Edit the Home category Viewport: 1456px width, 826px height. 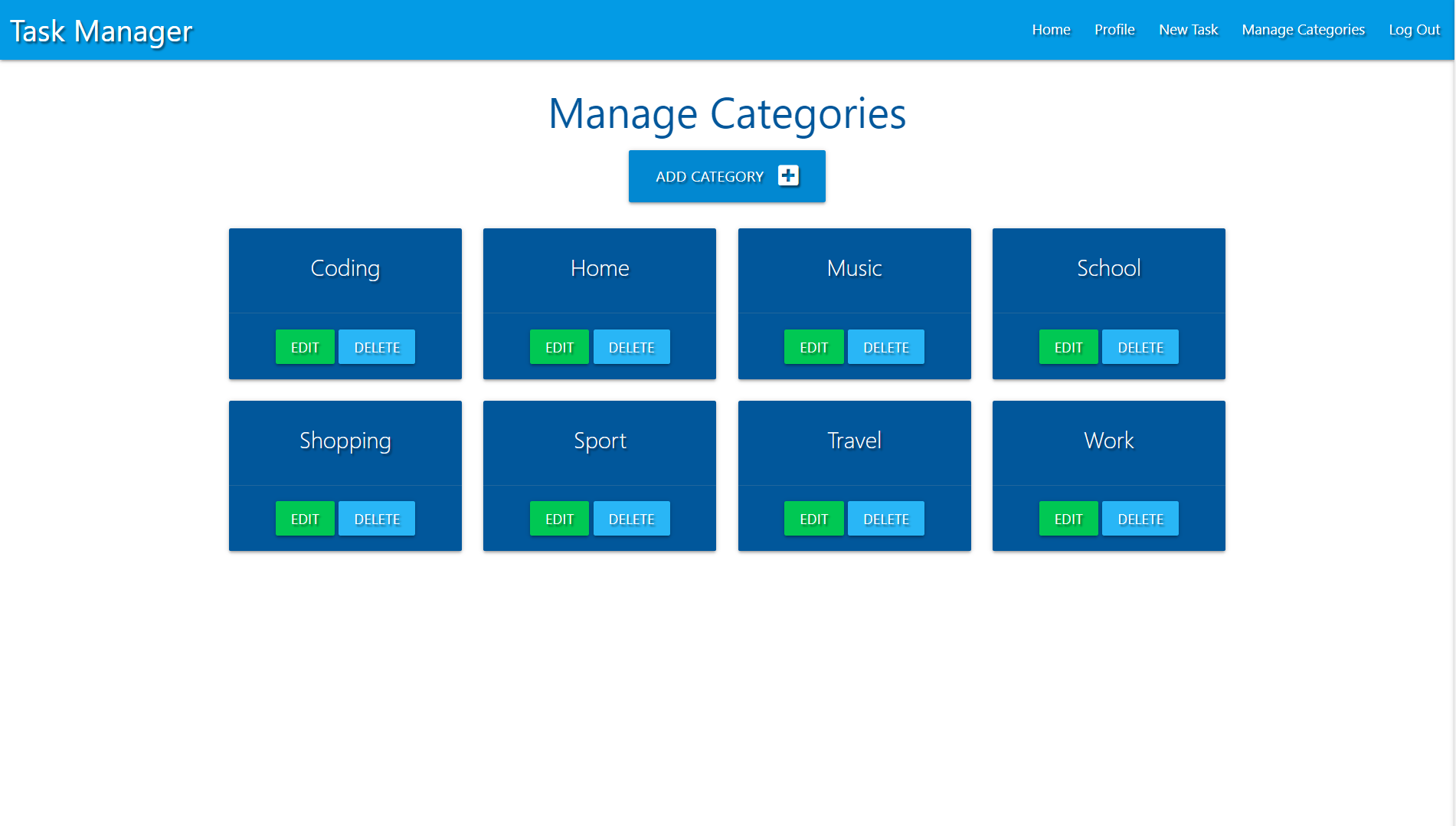pyautogui.click(x=559, y=347)
